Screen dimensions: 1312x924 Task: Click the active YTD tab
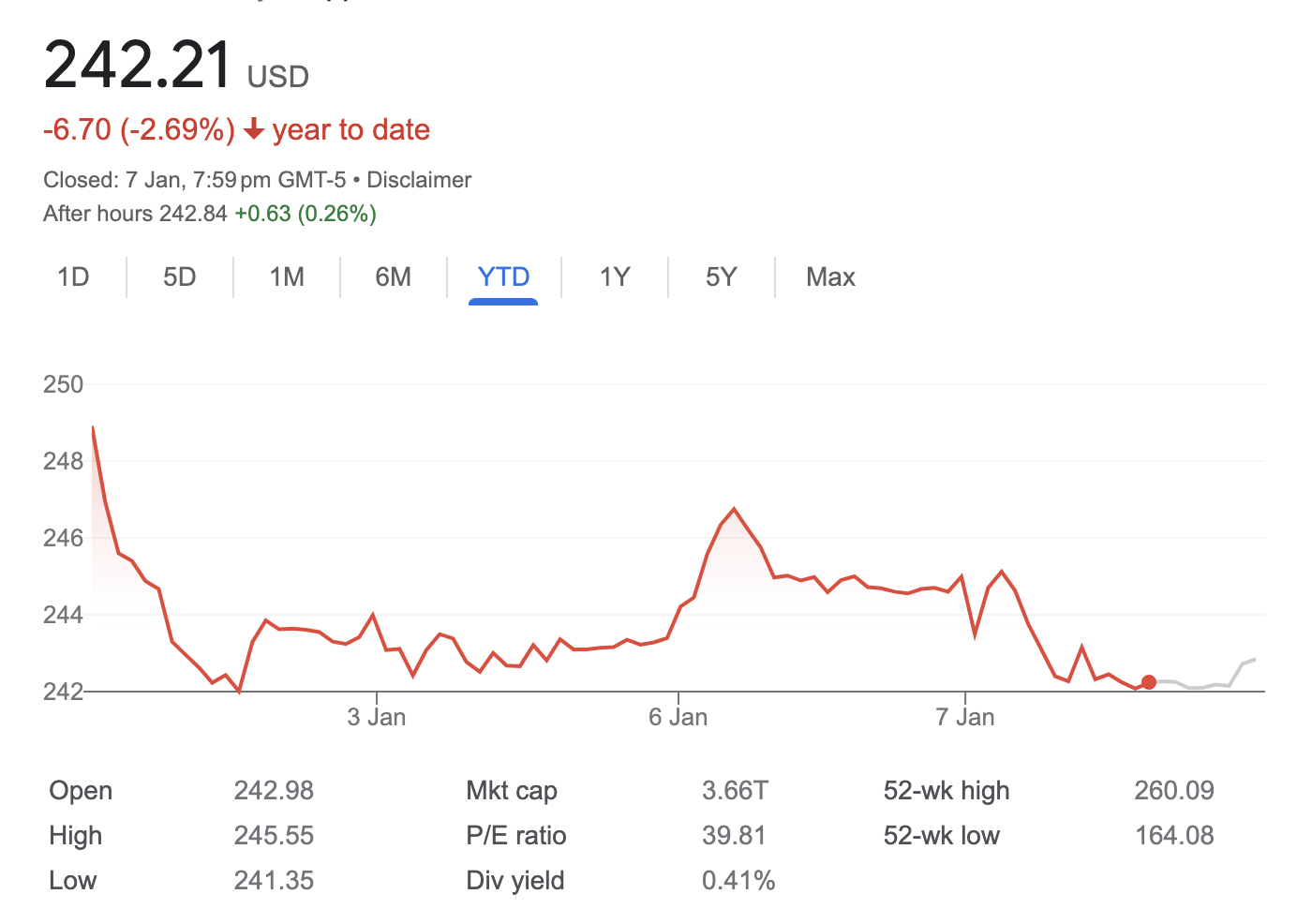coord(503,277)
